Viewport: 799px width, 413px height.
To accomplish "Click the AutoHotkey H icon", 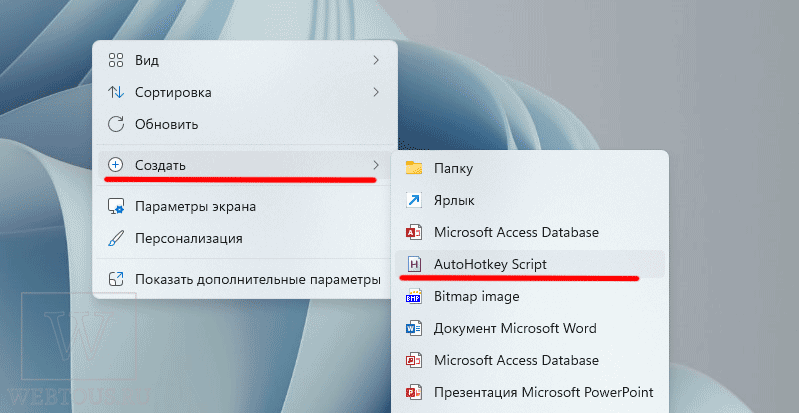I will click(x=415, y=264).
